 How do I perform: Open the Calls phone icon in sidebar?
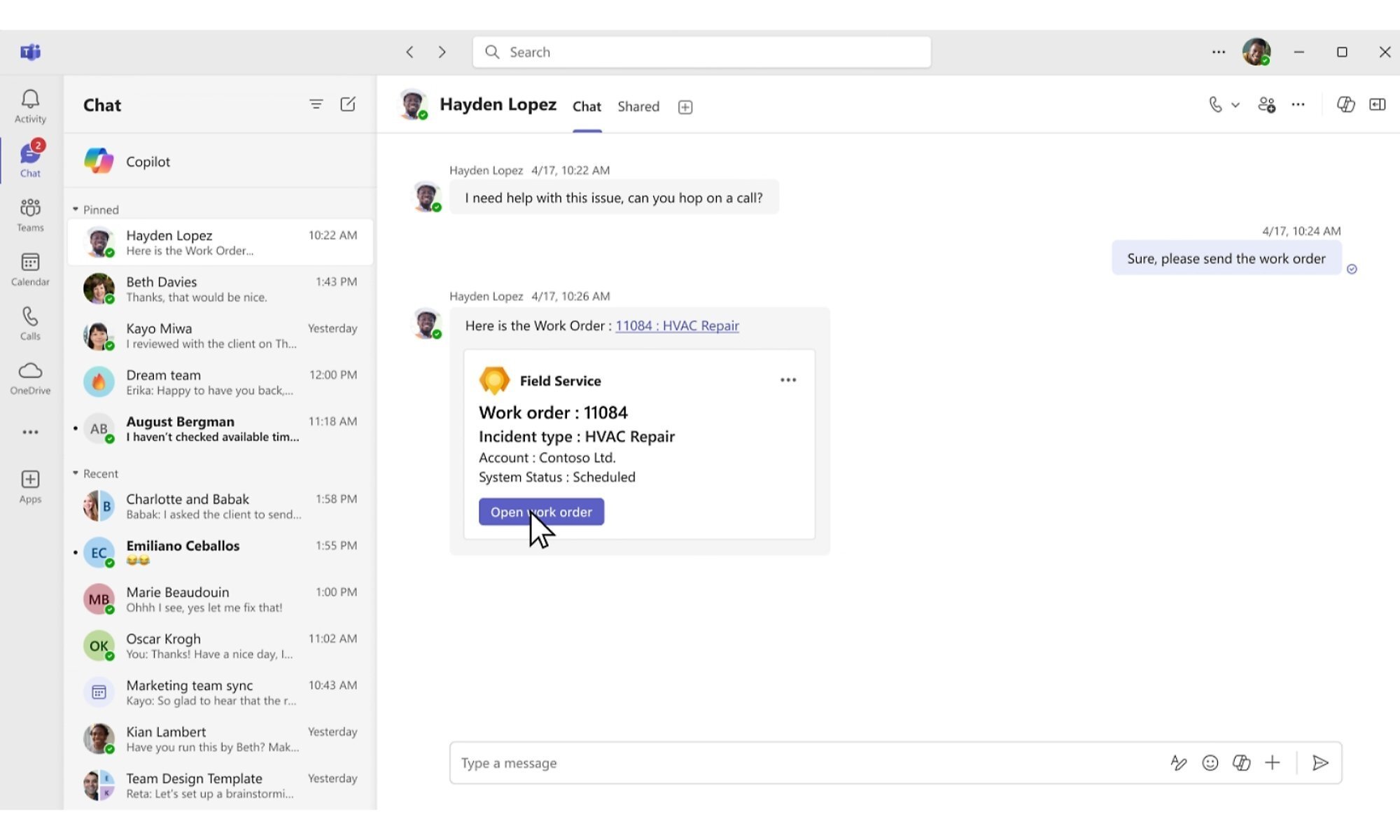pos(30,323)
